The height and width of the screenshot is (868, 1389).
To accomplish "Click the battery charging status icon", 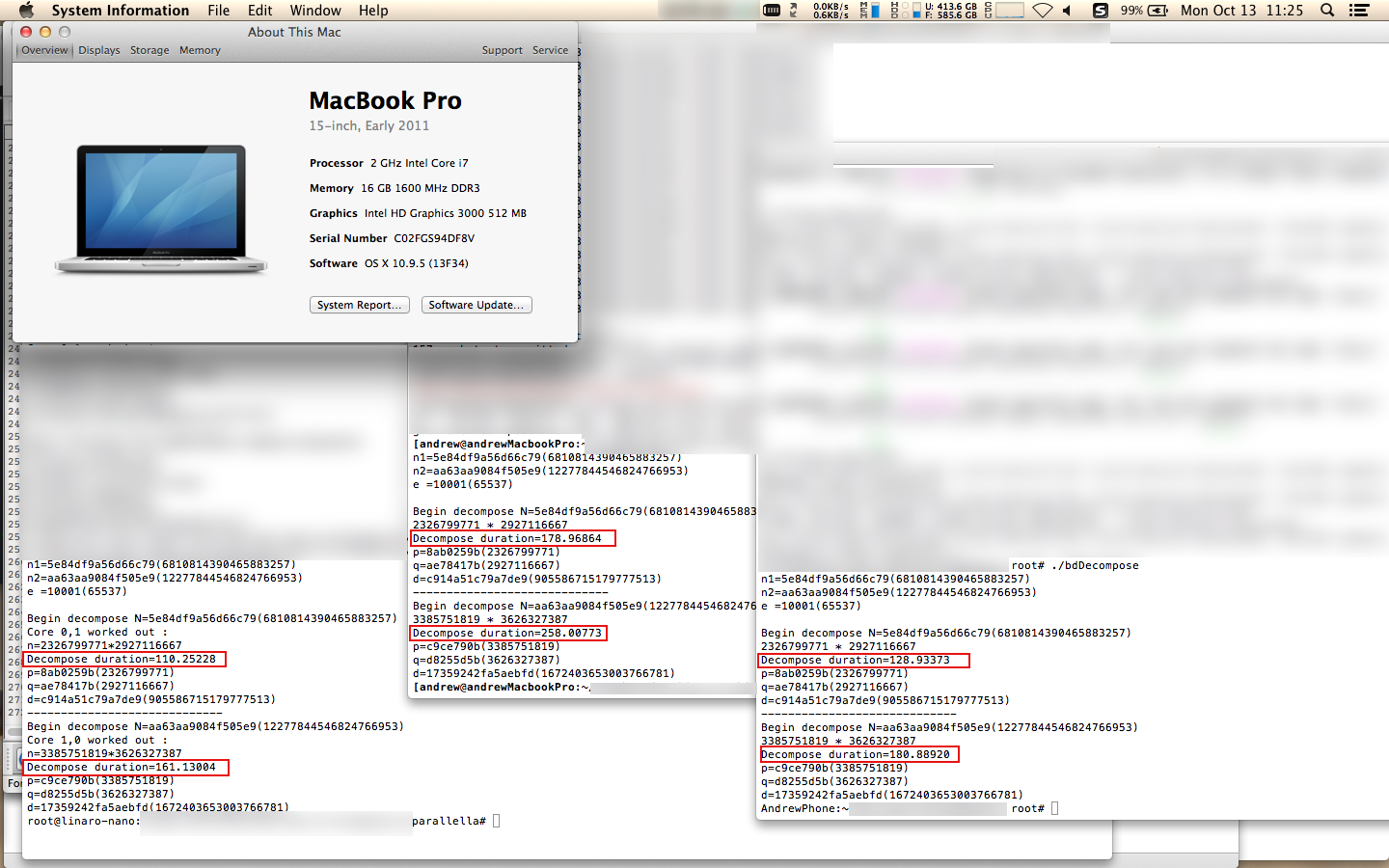I will coord(1157,11).
